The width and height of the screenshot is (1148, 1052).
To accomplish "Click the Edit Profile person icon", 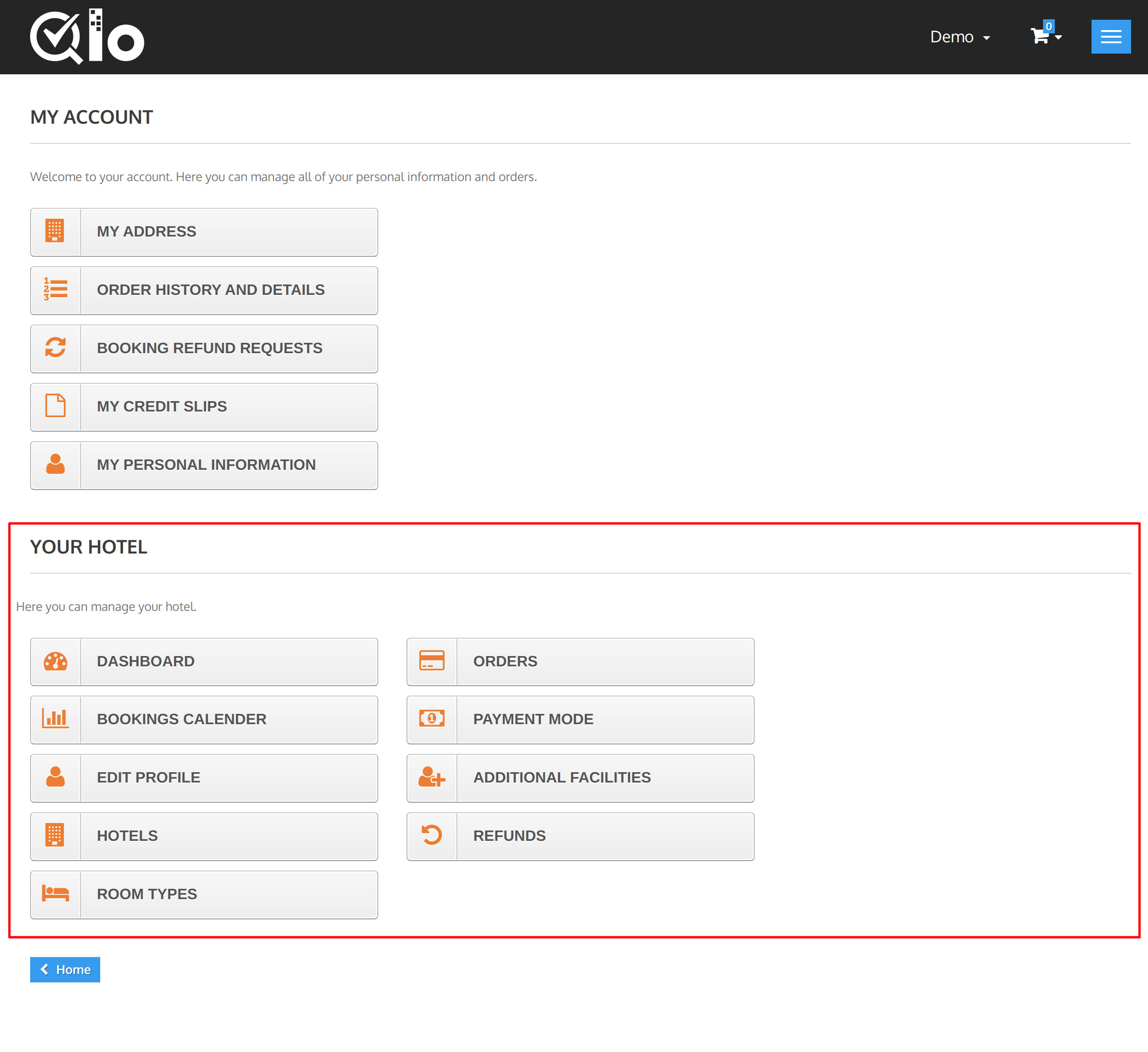I will coord(55,777).
